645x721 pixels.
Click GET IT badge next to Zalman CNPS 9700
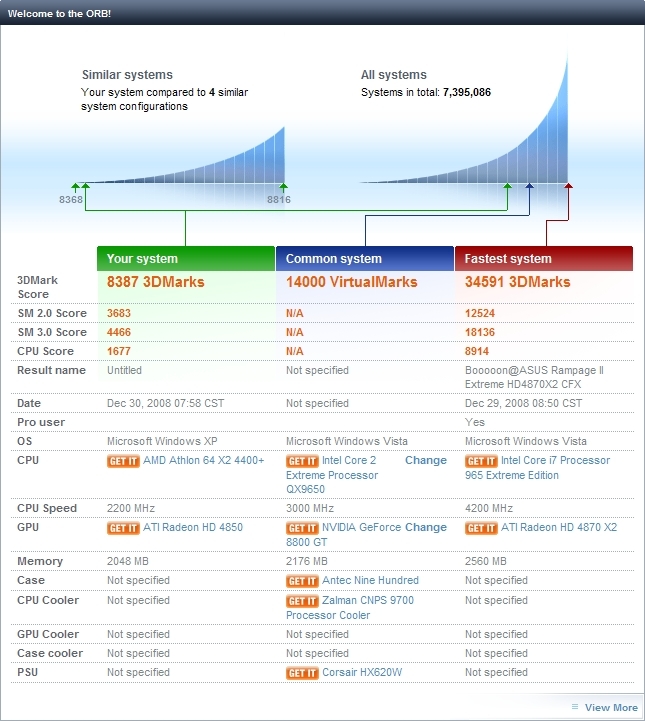click(302, 601)
